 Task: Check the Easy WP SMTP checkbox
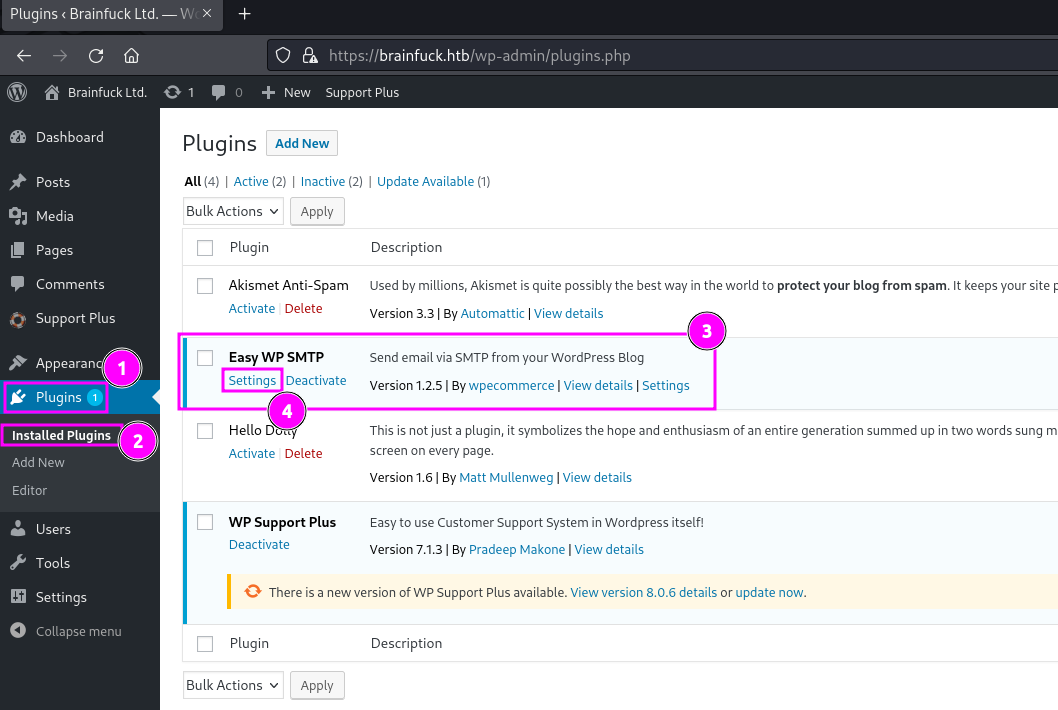[x=205, y=358]
